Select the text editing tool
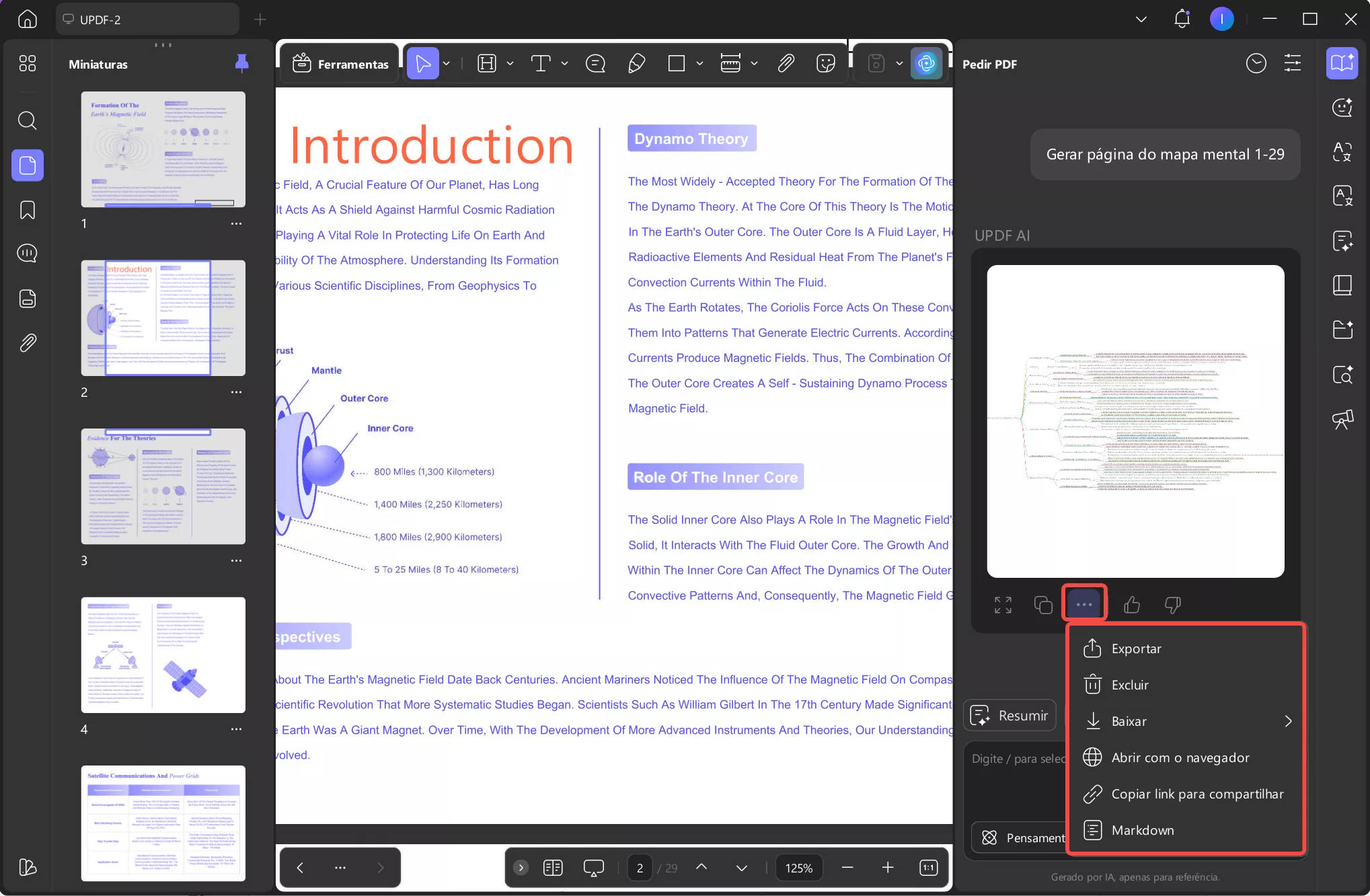This screenshot has height=896, width=1370. click(x=541, y=63)
